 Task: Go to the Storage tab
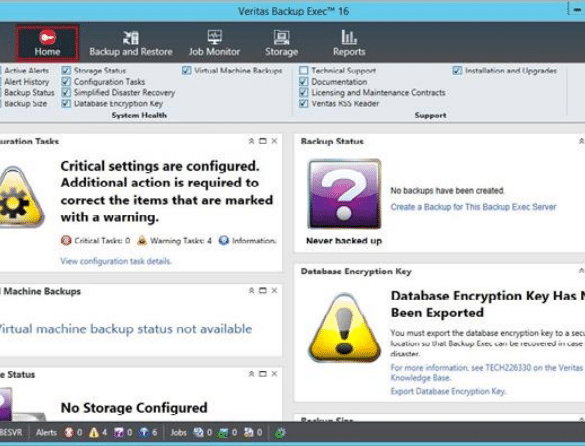pyautogui.click(x=281, y=43)
